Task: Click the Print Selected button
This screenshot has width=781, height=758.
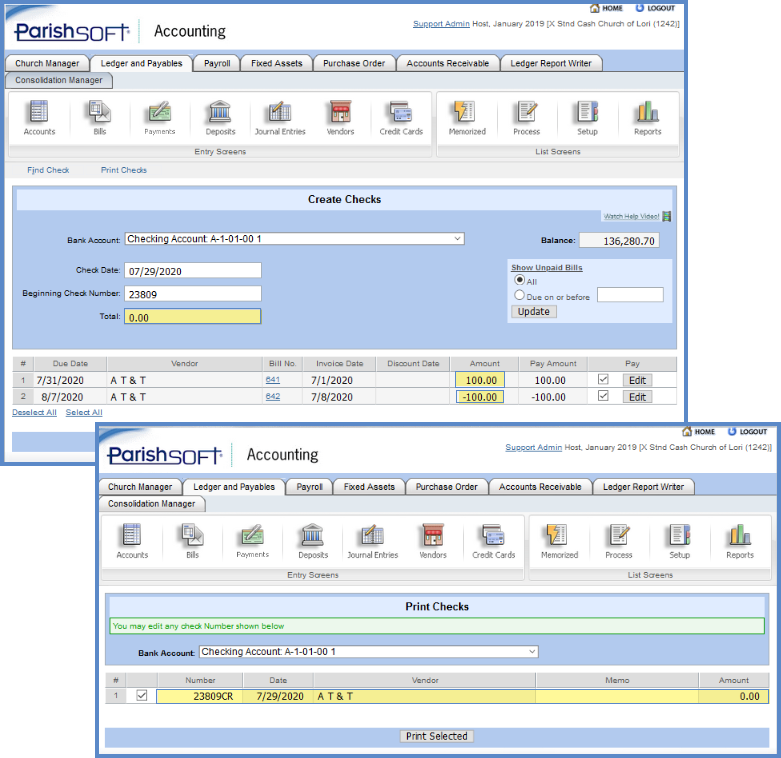Action: (436, 736)
